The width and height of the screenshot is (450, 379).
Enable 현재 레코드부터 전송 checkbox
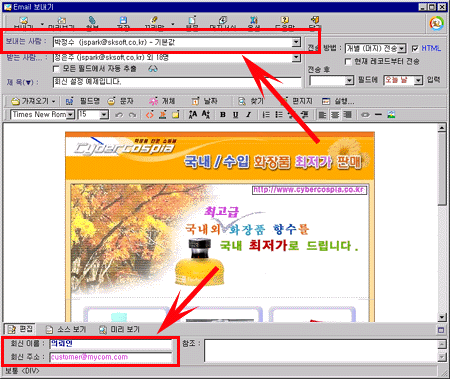348,62
